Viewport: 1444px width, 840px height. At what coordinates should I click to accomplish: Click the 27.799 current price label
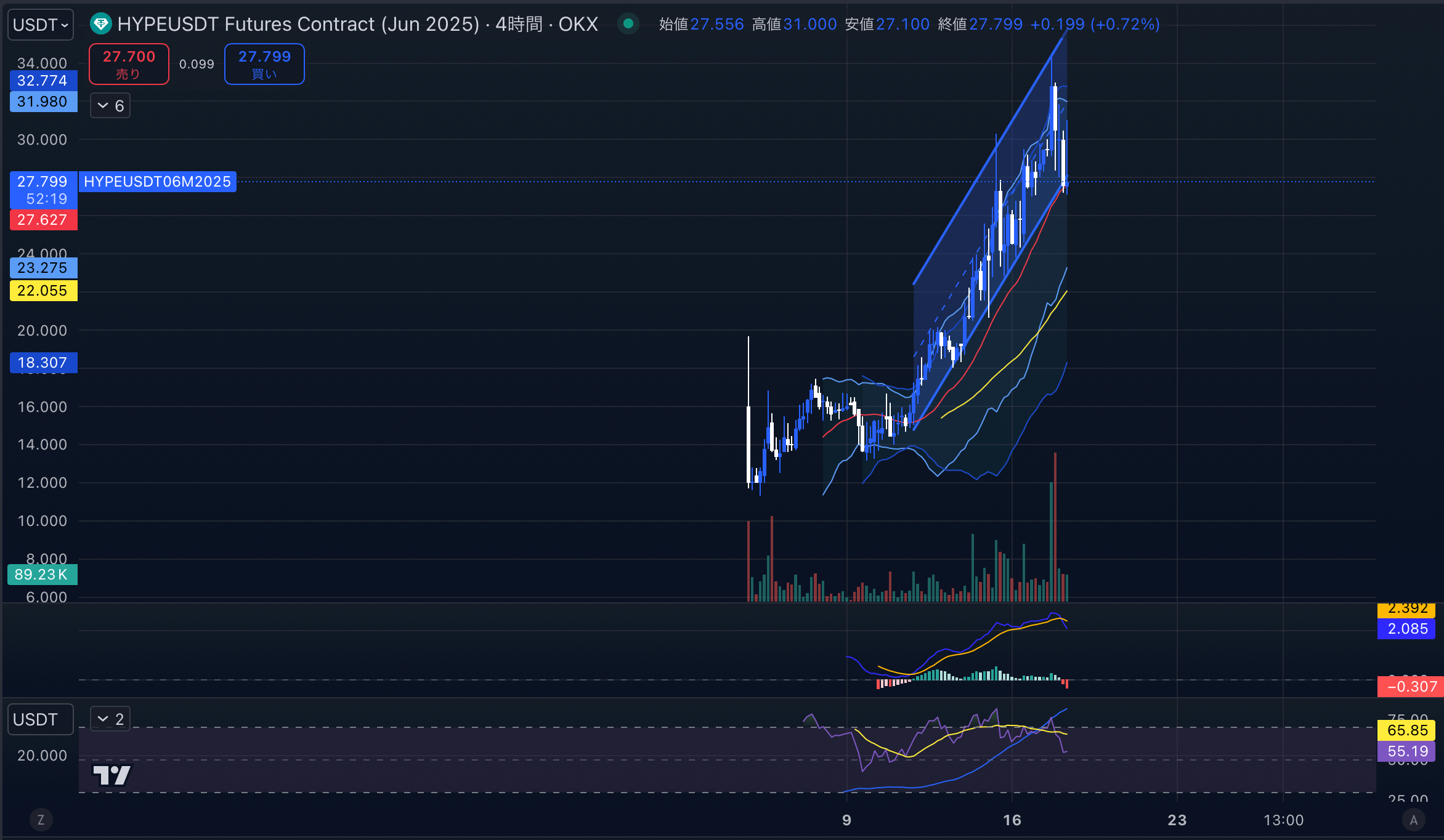coord(43,182)
